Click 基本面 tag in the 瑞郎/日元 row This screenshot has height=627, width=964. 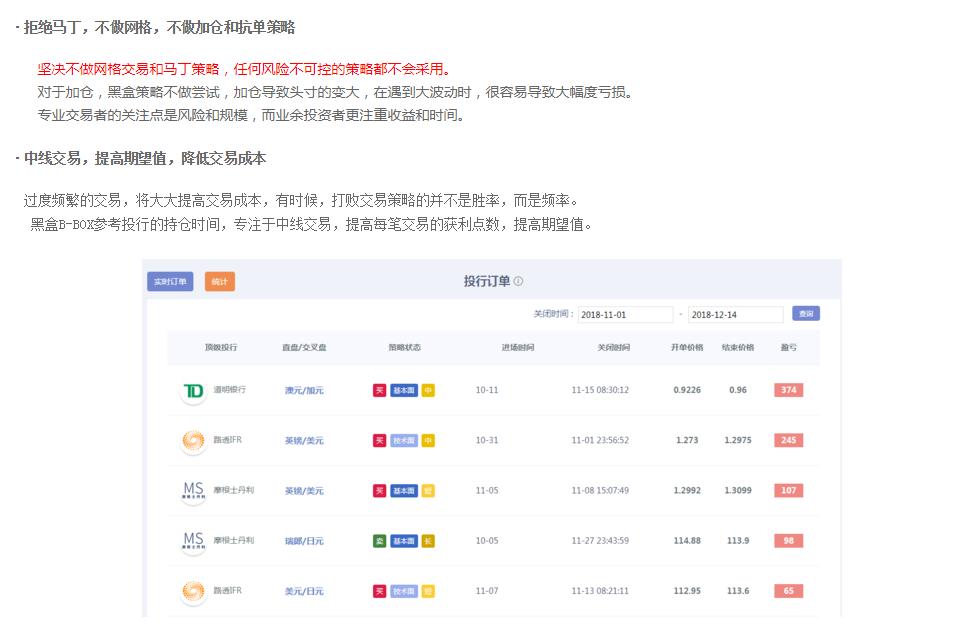[x=403, y=541]
